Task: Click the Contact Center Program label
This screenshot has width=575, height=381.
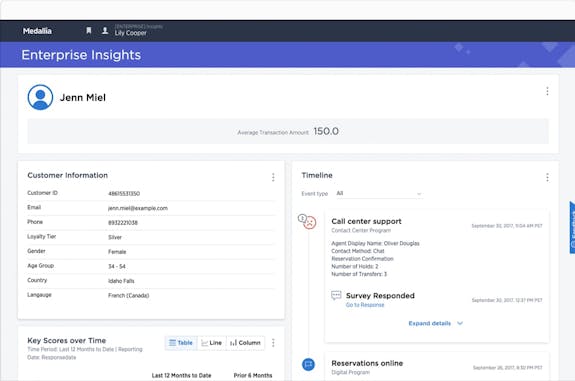Action: point(361,230)
